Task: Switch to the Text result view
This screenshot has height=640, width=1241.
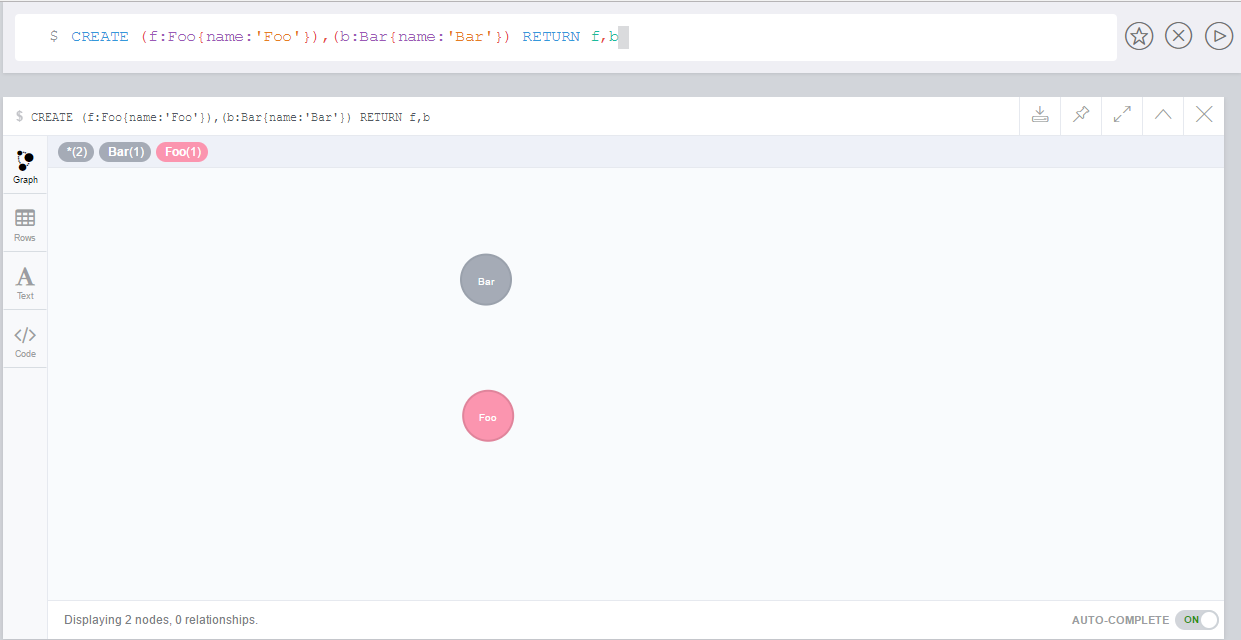Action: click(24, 281)
